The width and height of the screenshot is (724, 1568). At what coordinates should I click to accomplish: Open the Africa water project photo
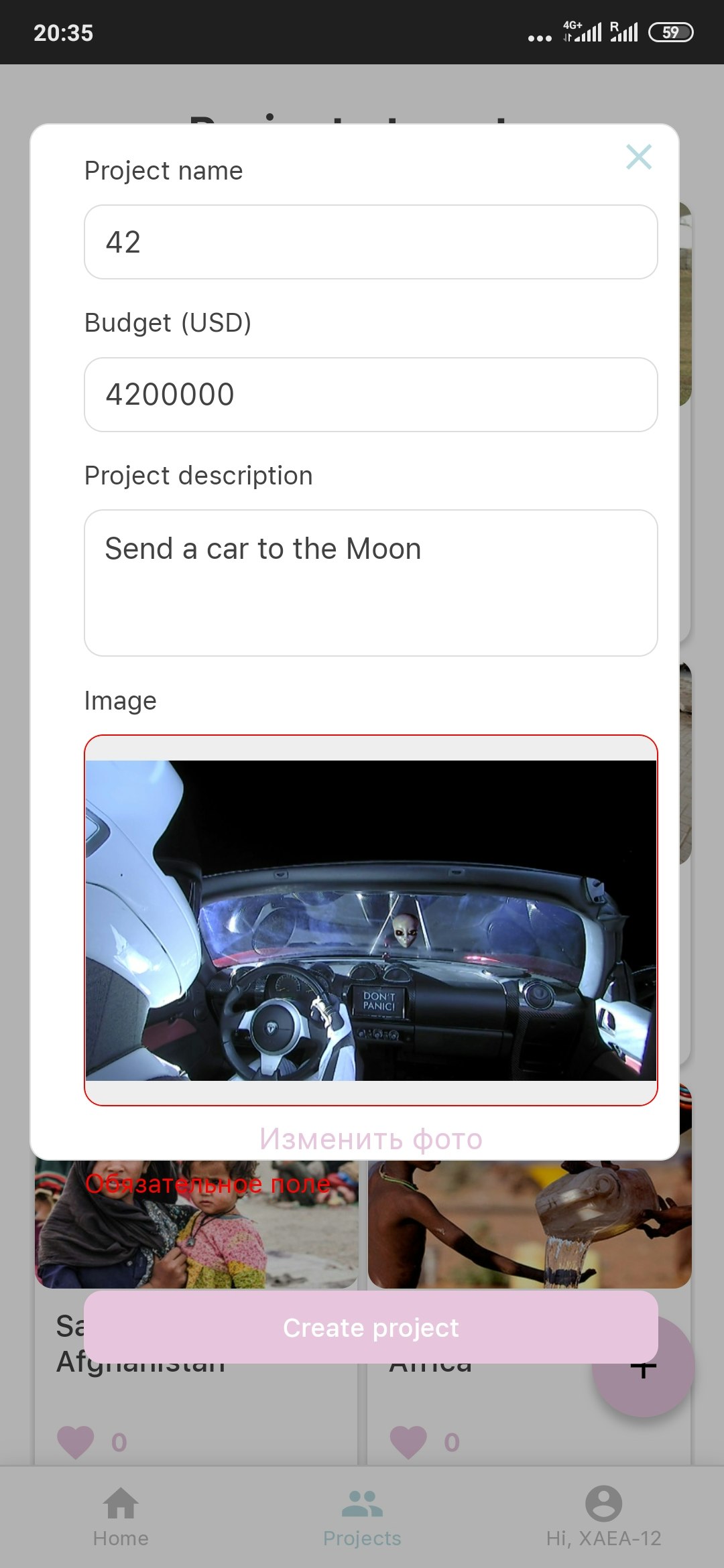(x=530, y=1224)
